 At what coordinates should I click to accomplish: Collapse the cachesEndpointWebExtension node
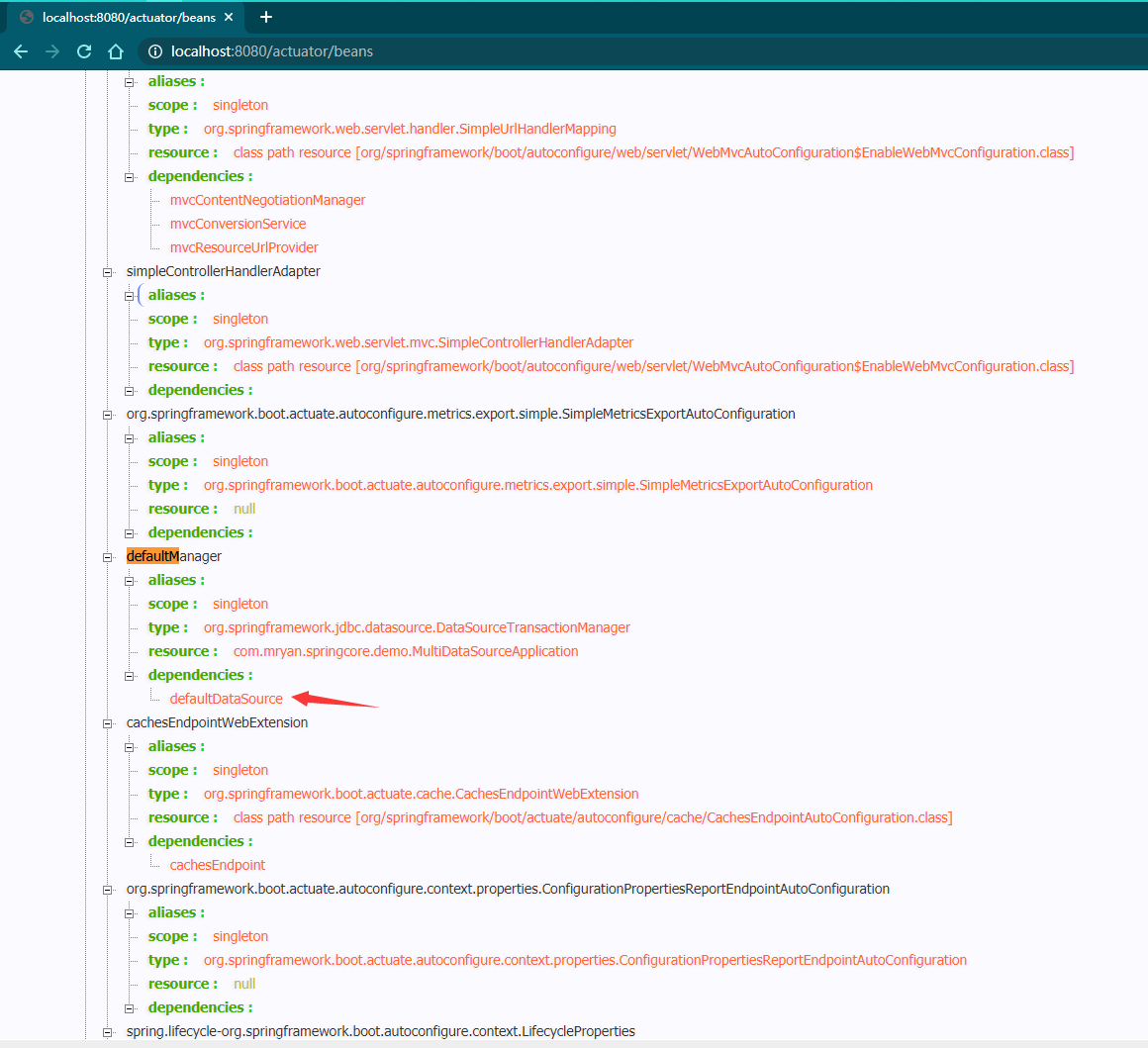click(108, 723)
